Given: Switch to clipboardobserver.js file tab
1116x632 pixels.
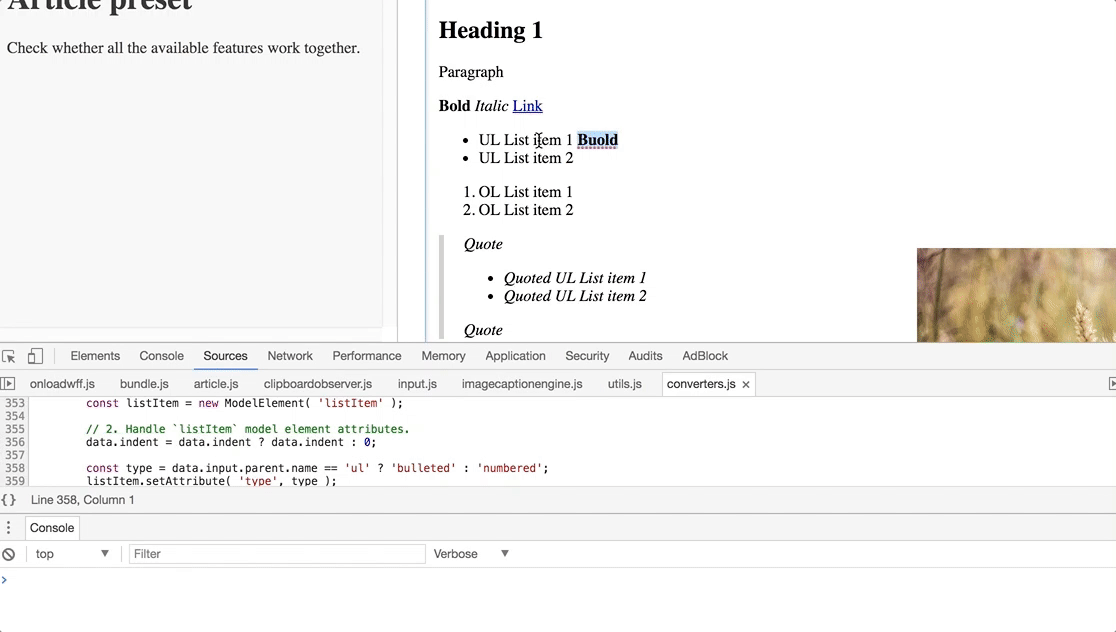Looking at the screenshot, I should coord(318,384).
